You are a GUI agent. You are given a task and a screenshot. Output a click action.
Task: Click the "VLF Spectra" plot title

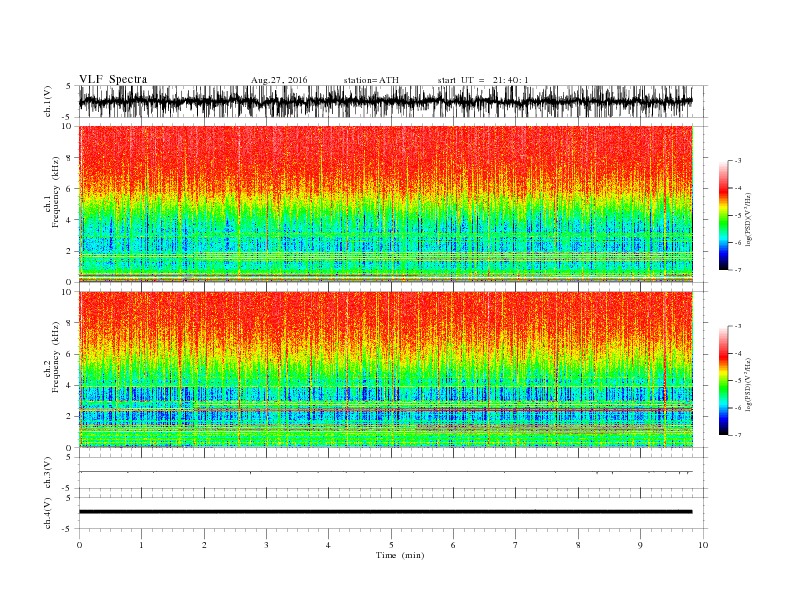(113, 79)
